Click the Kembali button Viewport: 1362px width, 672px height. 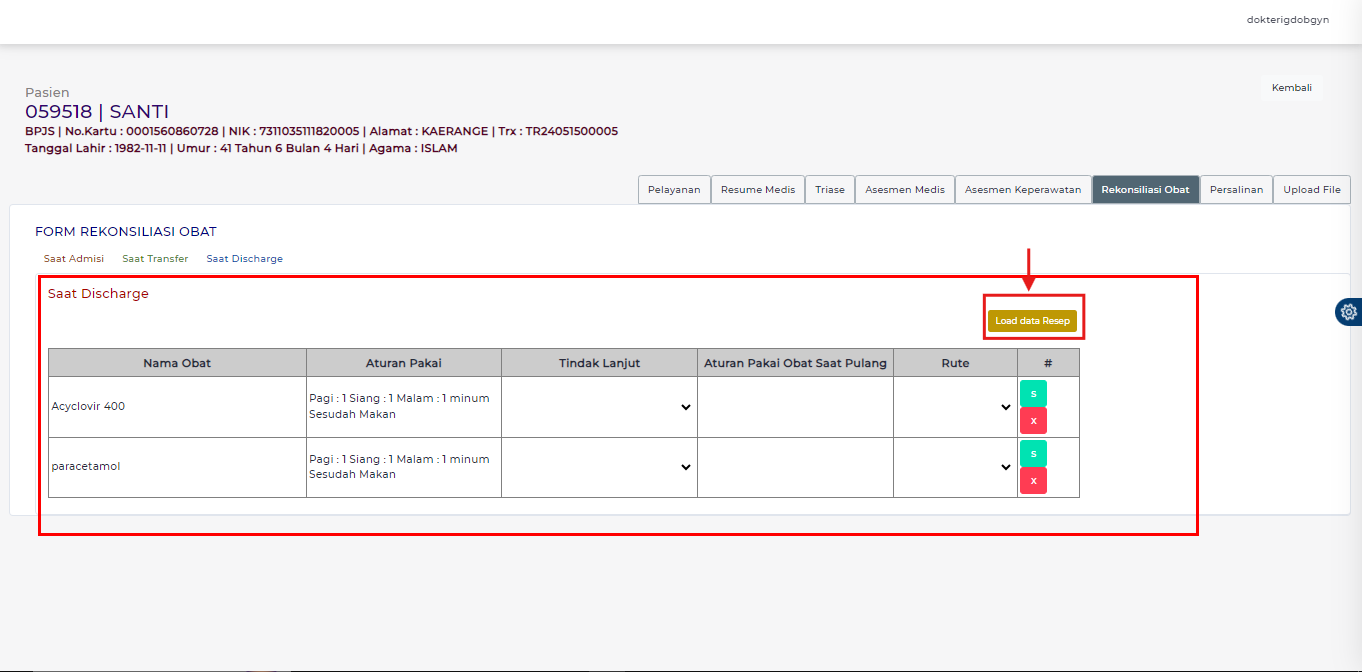click(x=1291, y=88)
